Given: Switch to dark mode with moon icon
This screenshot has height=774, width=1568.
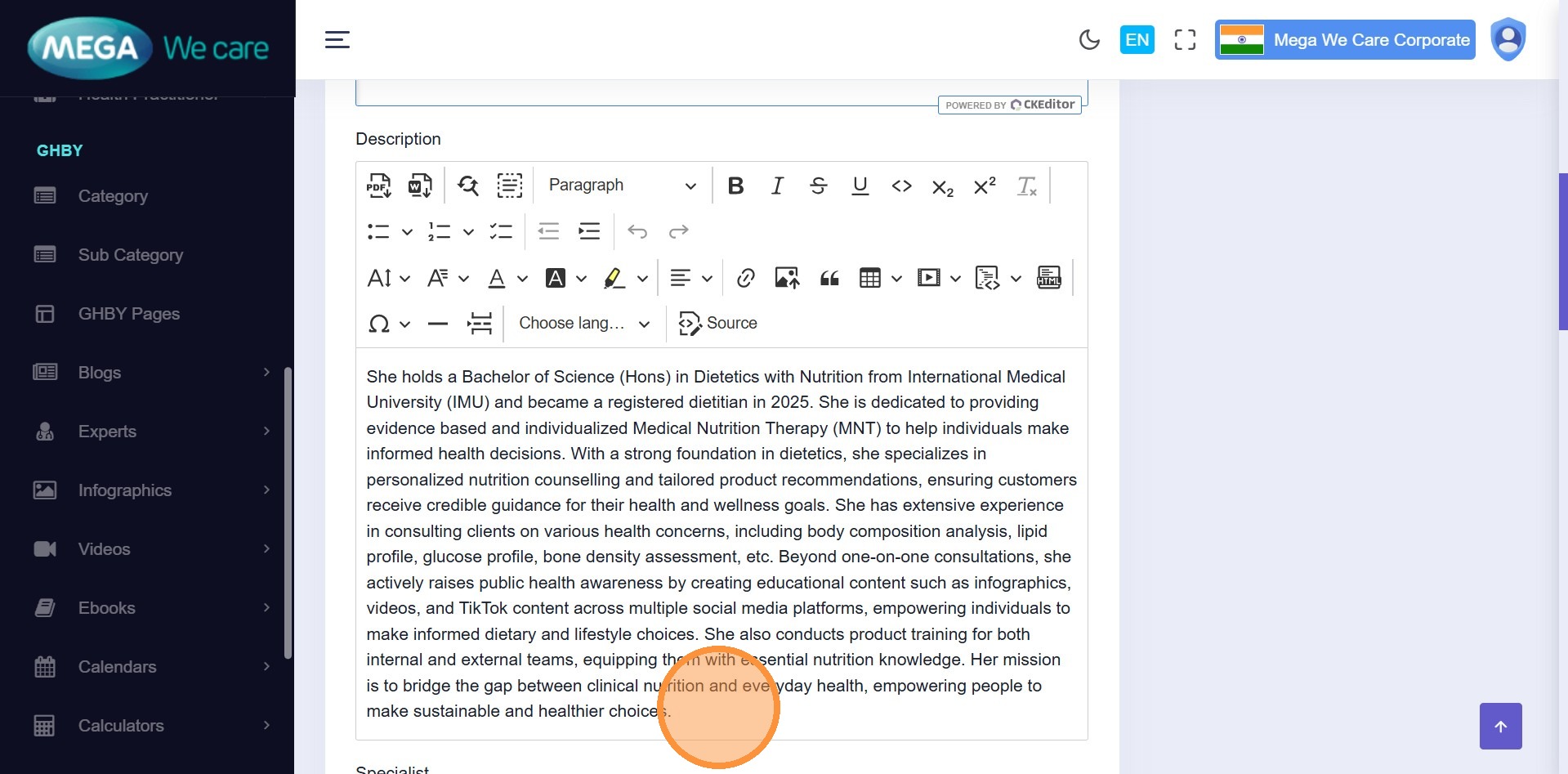Looking at the screenshot, I should click(x=1089, y=40).
